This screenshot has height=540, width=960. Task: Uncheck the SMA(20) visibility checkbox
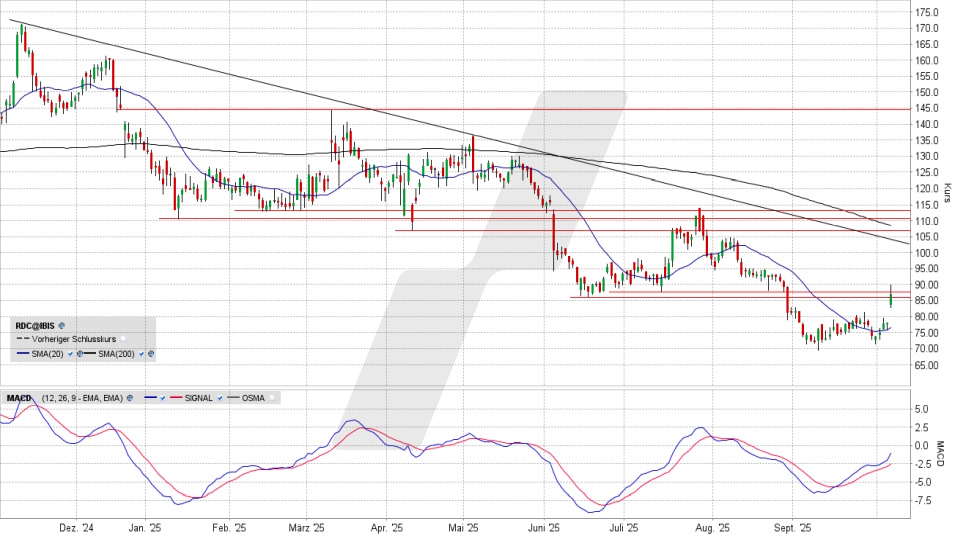(x=70, y=354)
